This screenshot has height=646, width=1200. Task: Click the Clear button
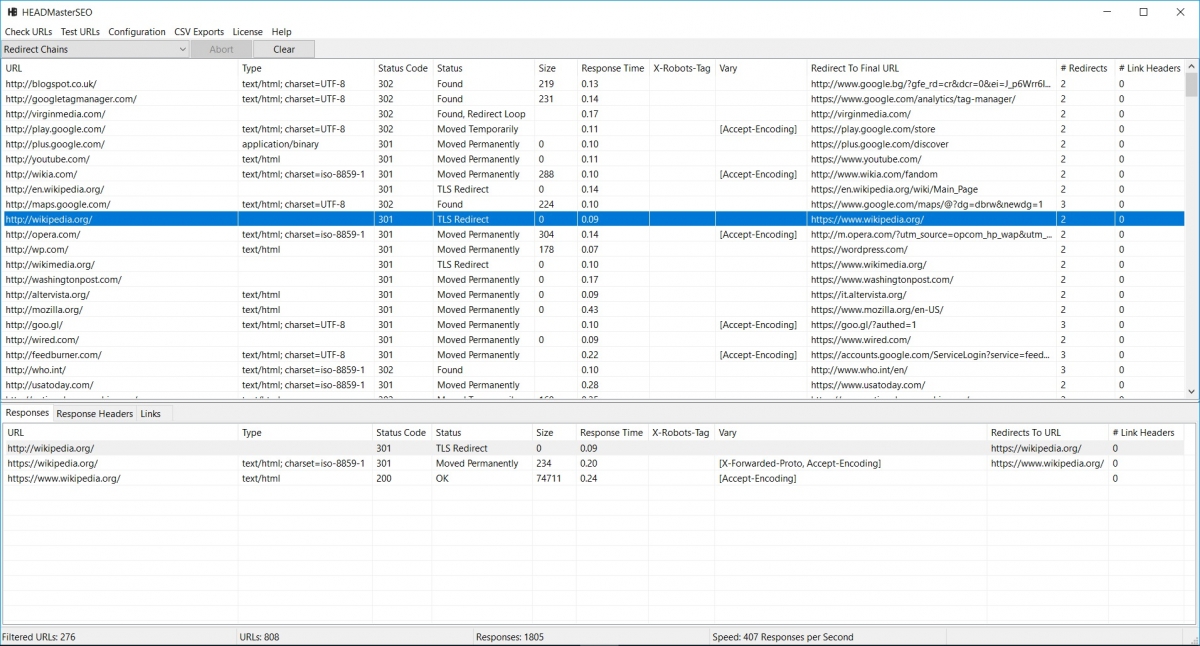pyautogui.click(x=284, y=49)
